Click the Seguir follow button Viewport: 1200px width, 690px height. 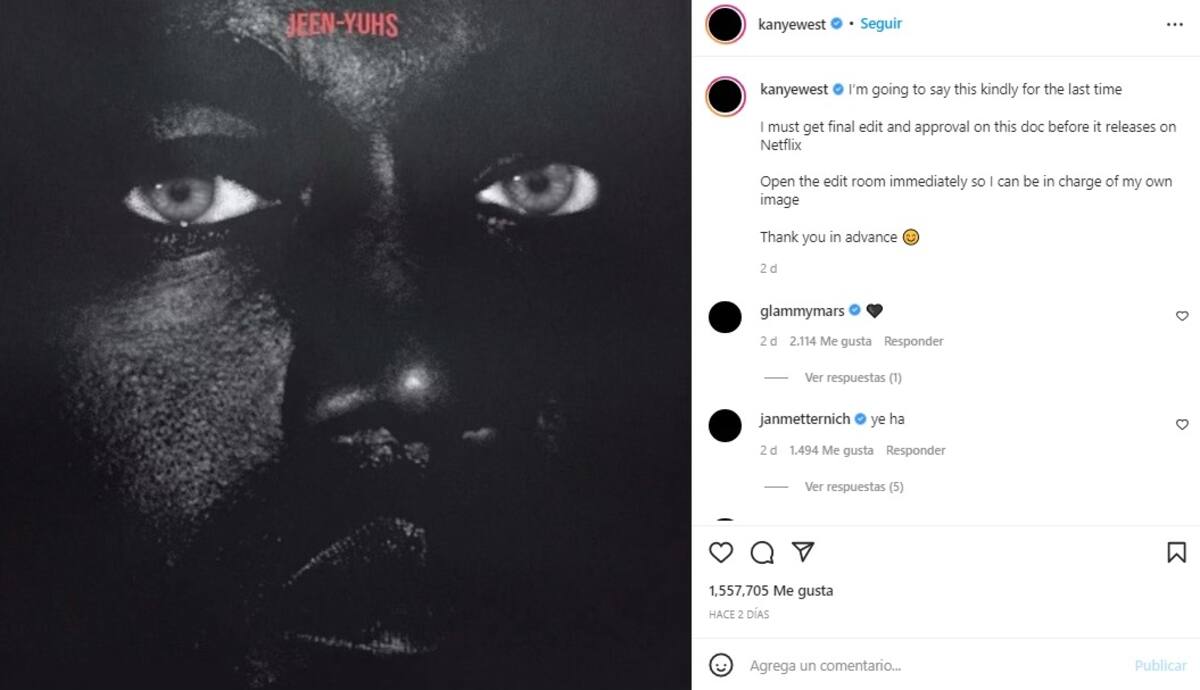(881, 24)
